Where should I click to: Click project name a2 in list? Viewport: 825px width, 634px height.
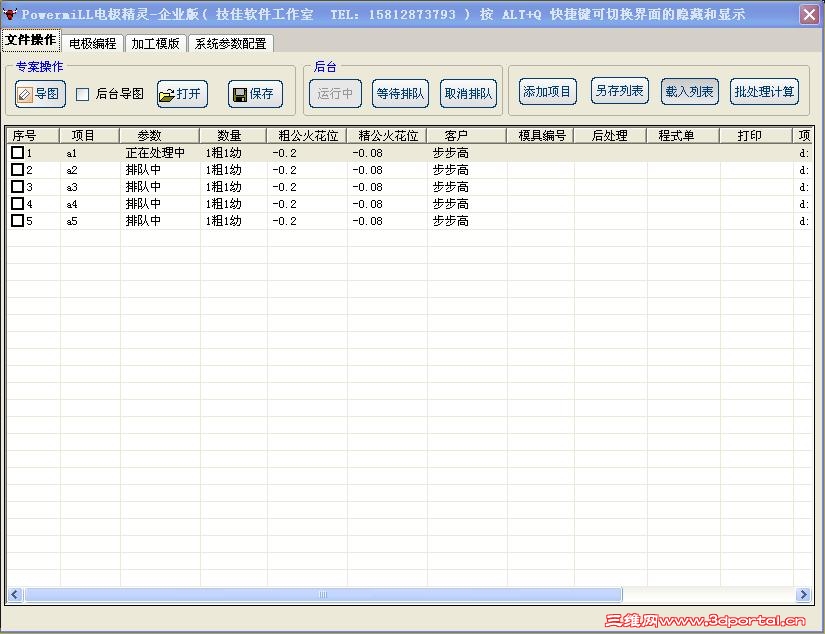point(72,170)
